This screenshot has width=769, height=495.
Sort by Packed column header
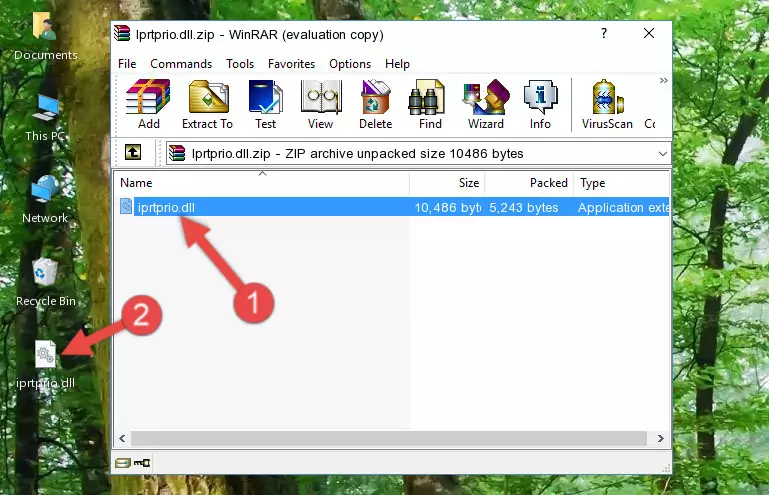click(529, 183)
